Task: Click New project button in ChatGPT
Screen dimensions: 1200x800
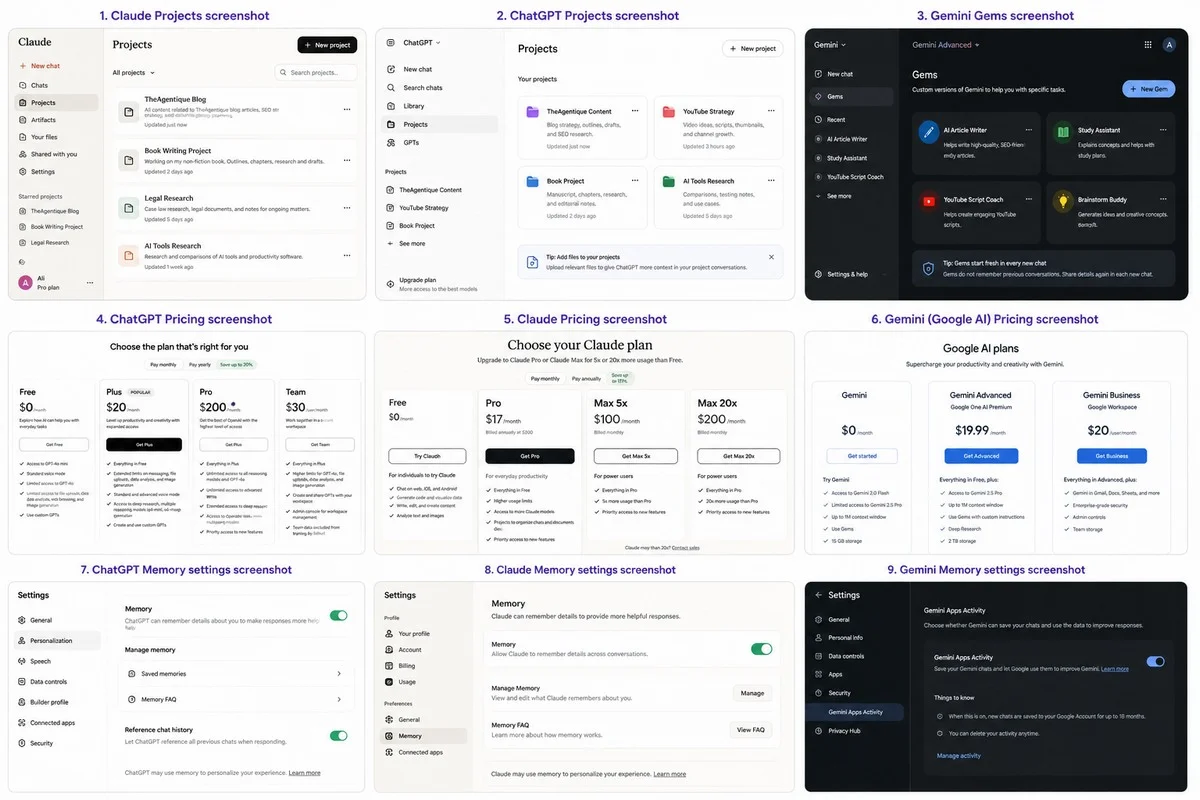Action: coord(753,48)
